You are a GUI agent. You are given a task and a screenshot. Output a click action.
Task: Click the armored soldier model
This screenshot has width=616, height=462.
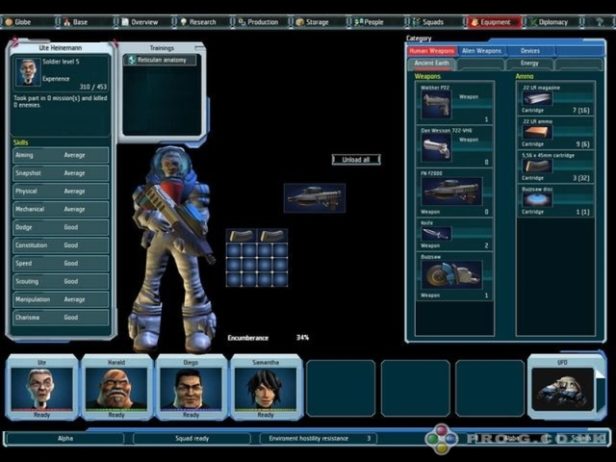coord(173,249)
